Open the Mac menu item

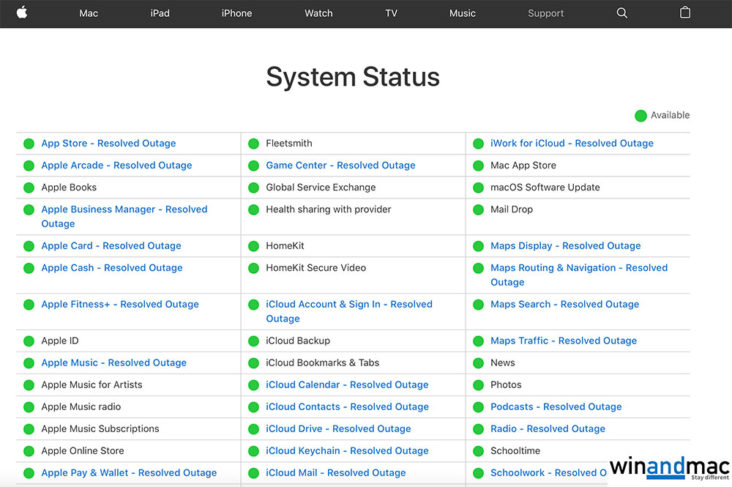point(89,13)
